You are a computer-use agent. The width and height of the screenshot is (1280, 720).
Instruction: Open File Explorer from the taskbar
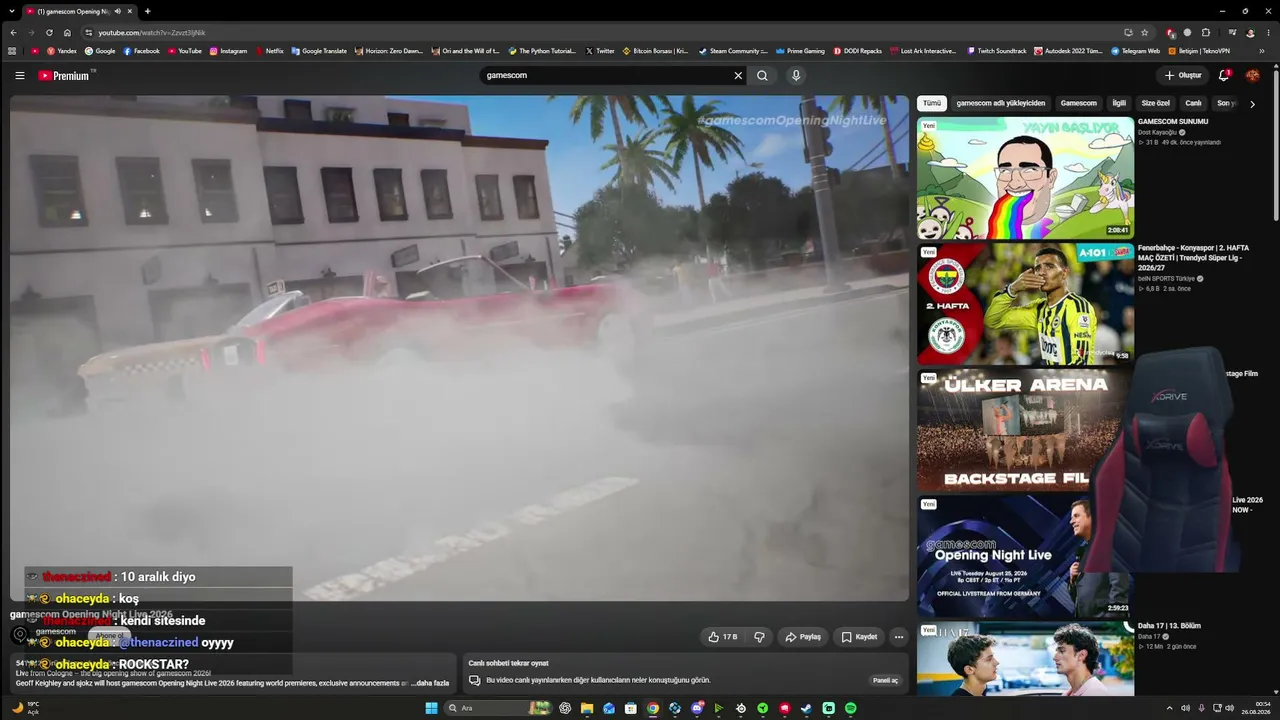pyautogui.click(x=587, y=708)
